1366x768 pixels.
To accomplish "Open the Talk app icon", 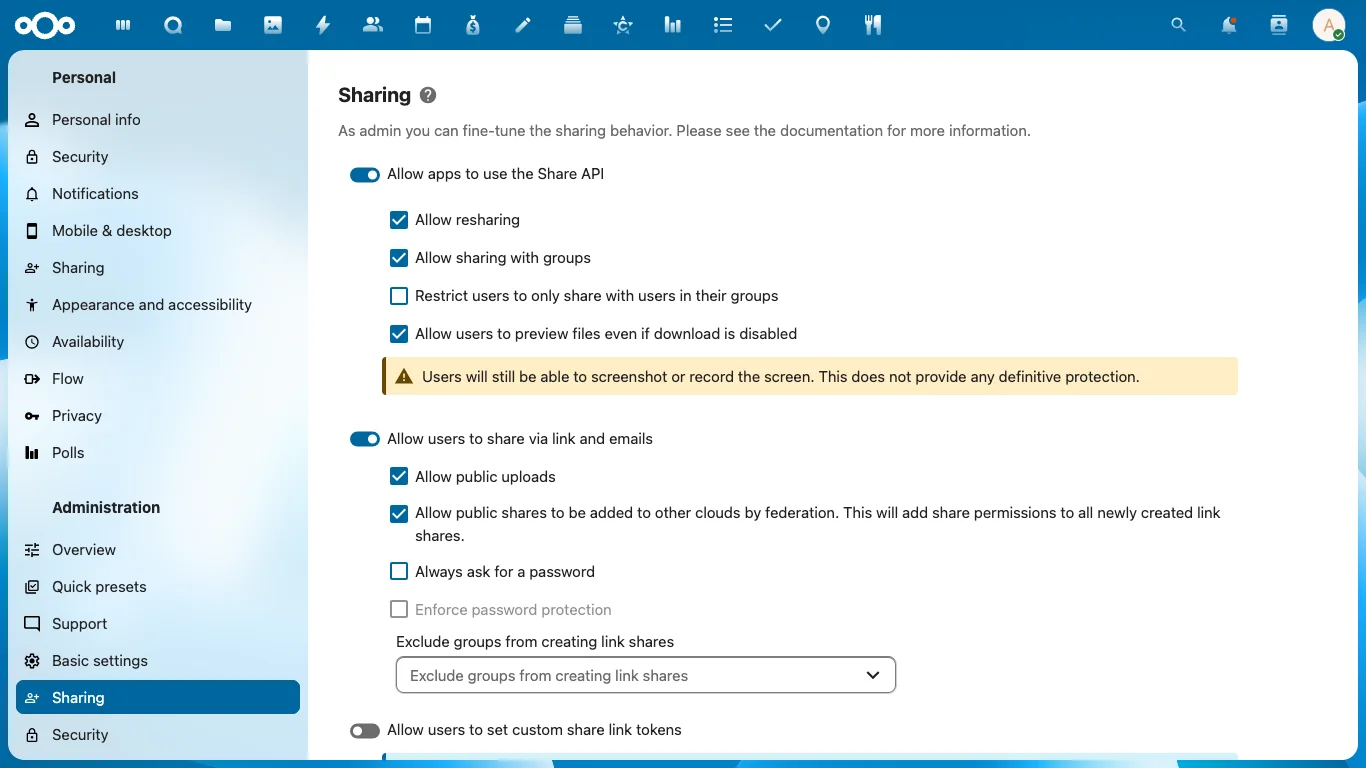I will coord(173,25).
